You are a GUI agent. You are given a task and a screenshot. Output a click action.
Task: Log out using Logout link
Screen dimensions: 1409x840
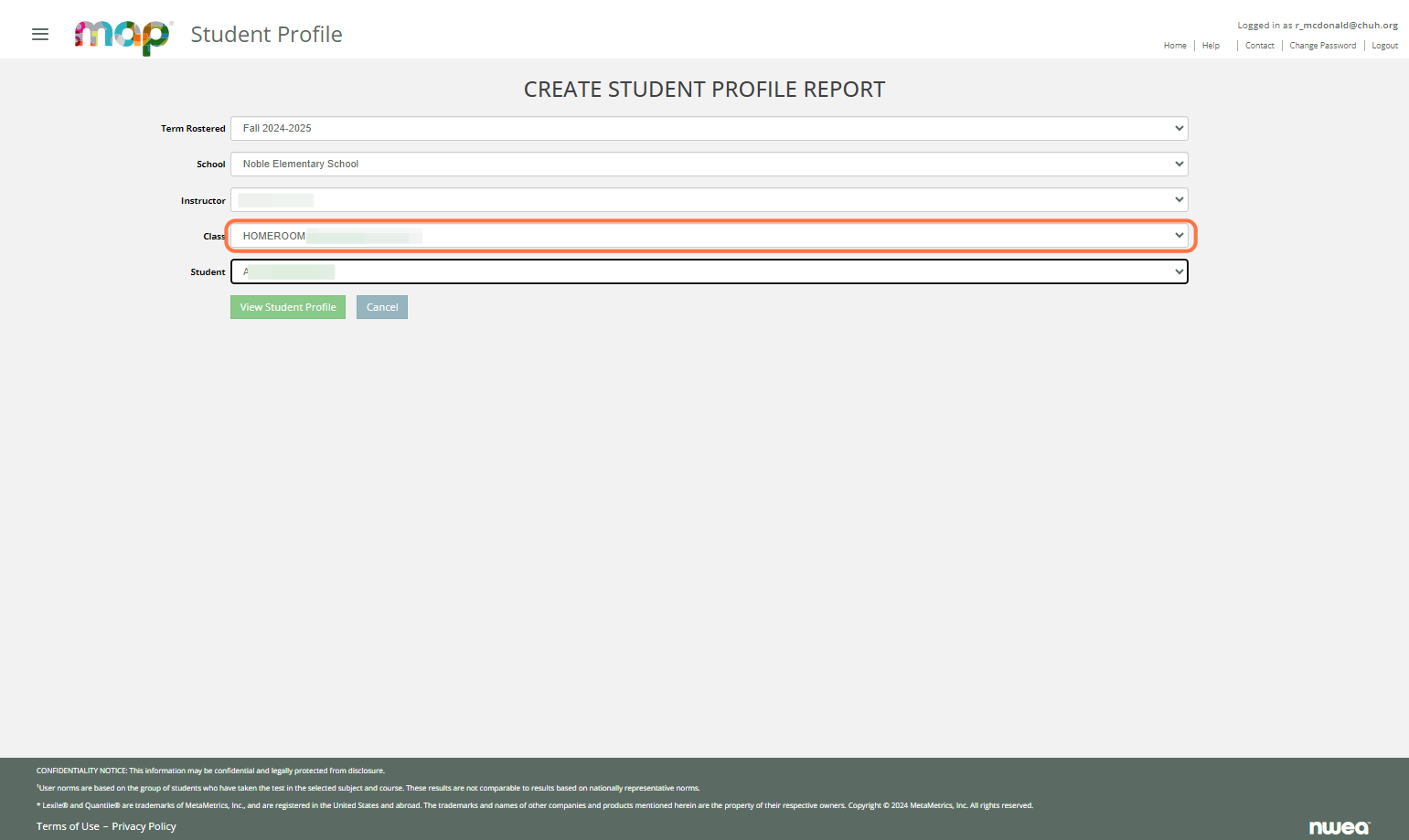click(1384, 46)
